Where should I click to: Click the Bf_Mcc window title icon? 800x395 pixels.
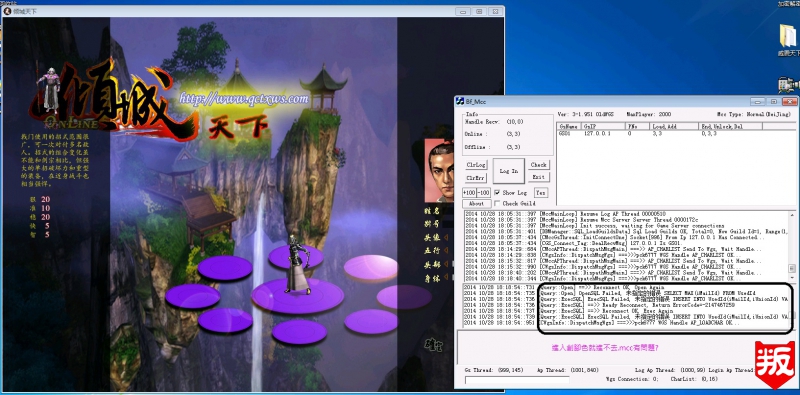[459, 102]
